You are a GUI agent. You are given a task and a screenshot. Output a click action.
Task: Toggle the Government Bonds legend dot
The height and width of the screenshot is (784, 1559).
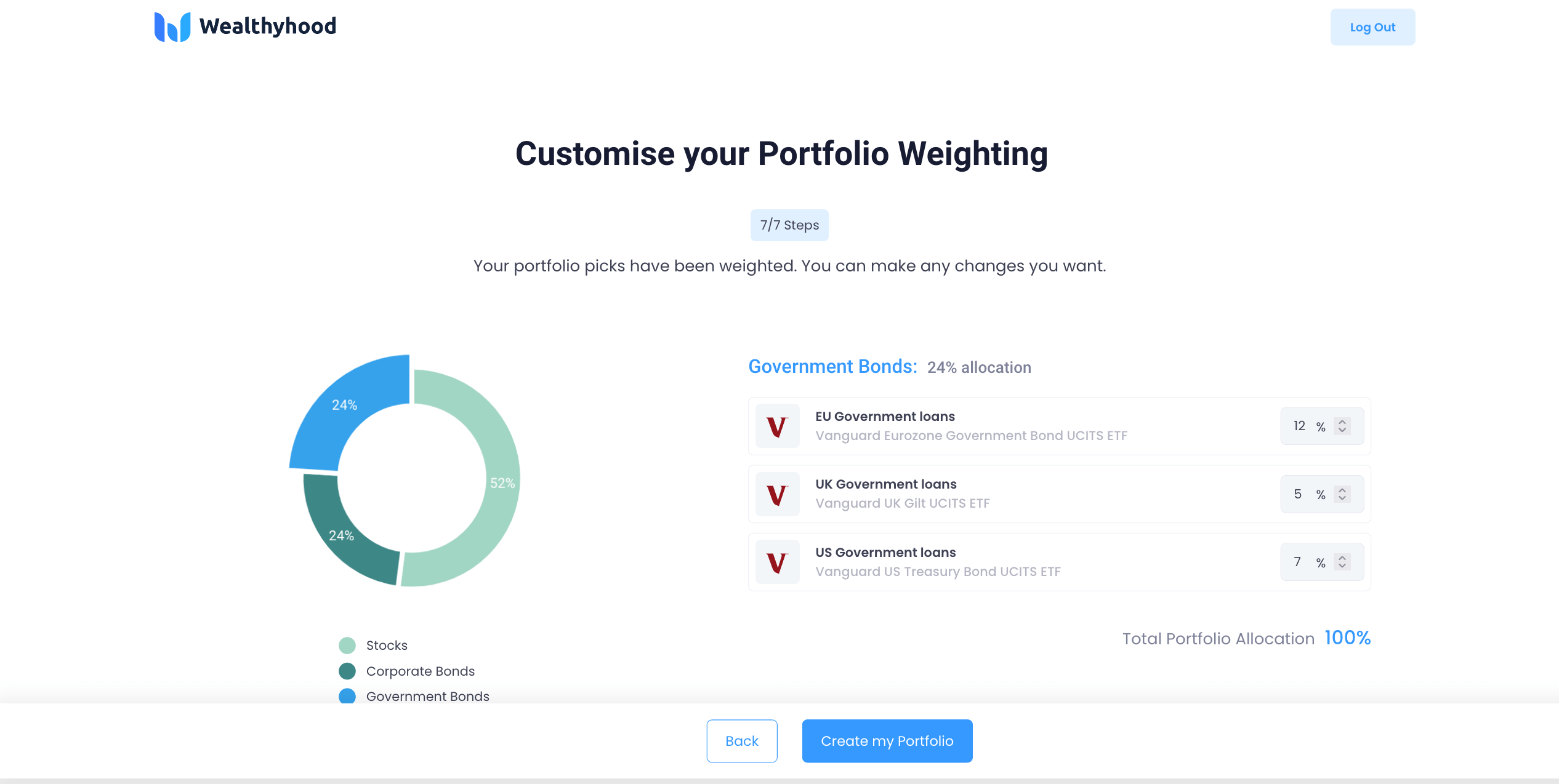[347, 696]
